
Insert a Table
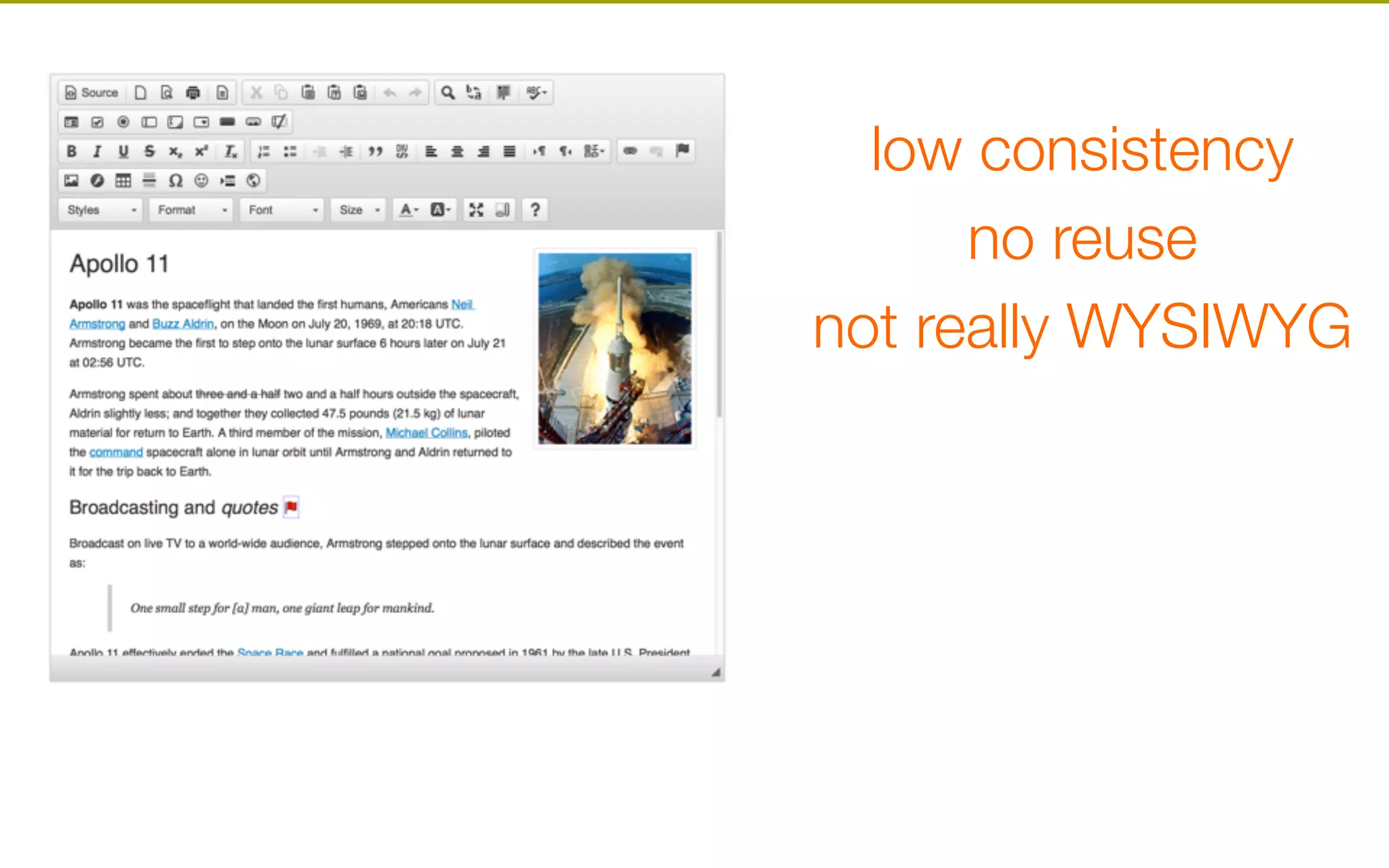(x=123, y=180)
